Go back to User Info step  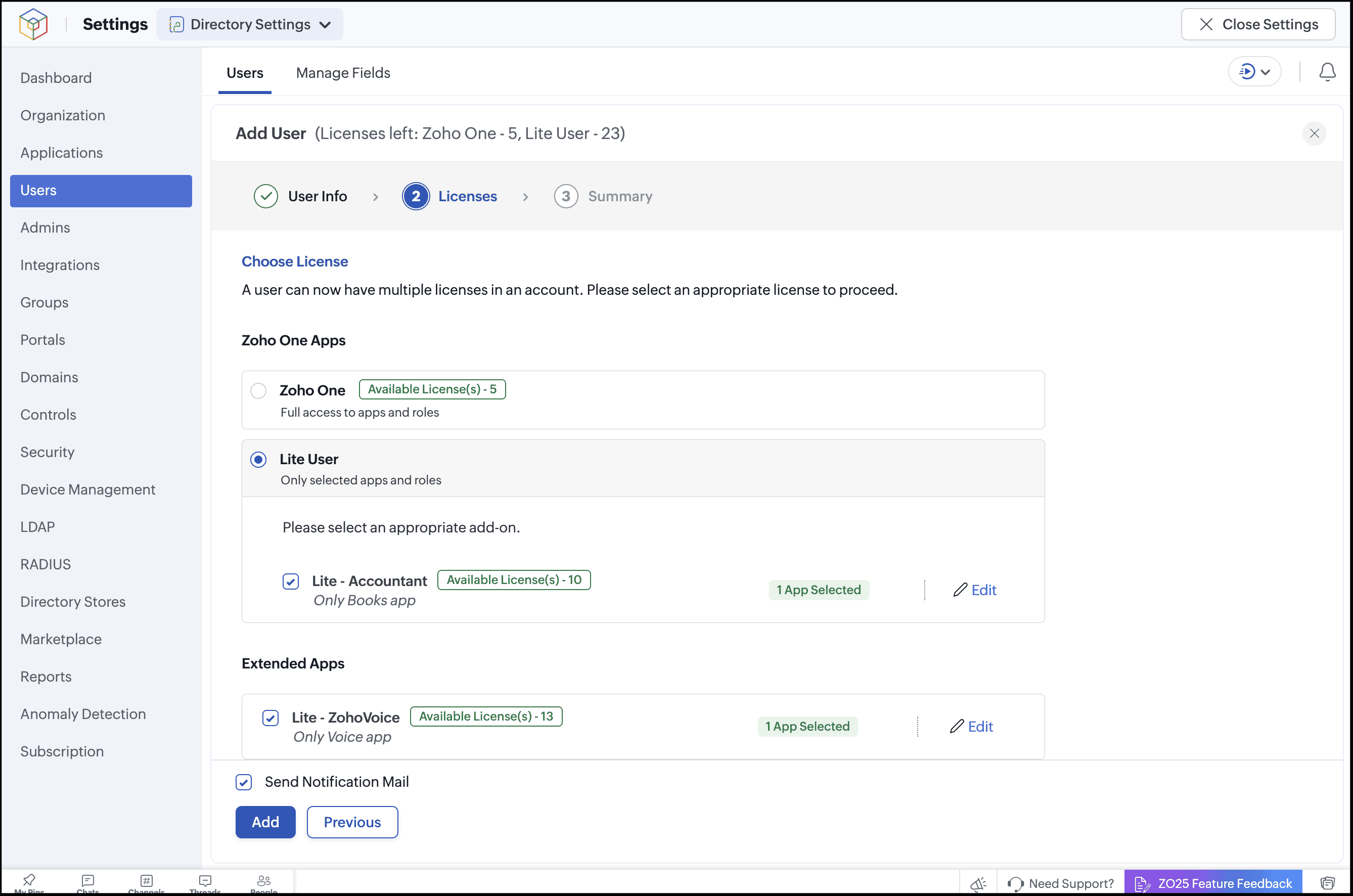point(300,196)
